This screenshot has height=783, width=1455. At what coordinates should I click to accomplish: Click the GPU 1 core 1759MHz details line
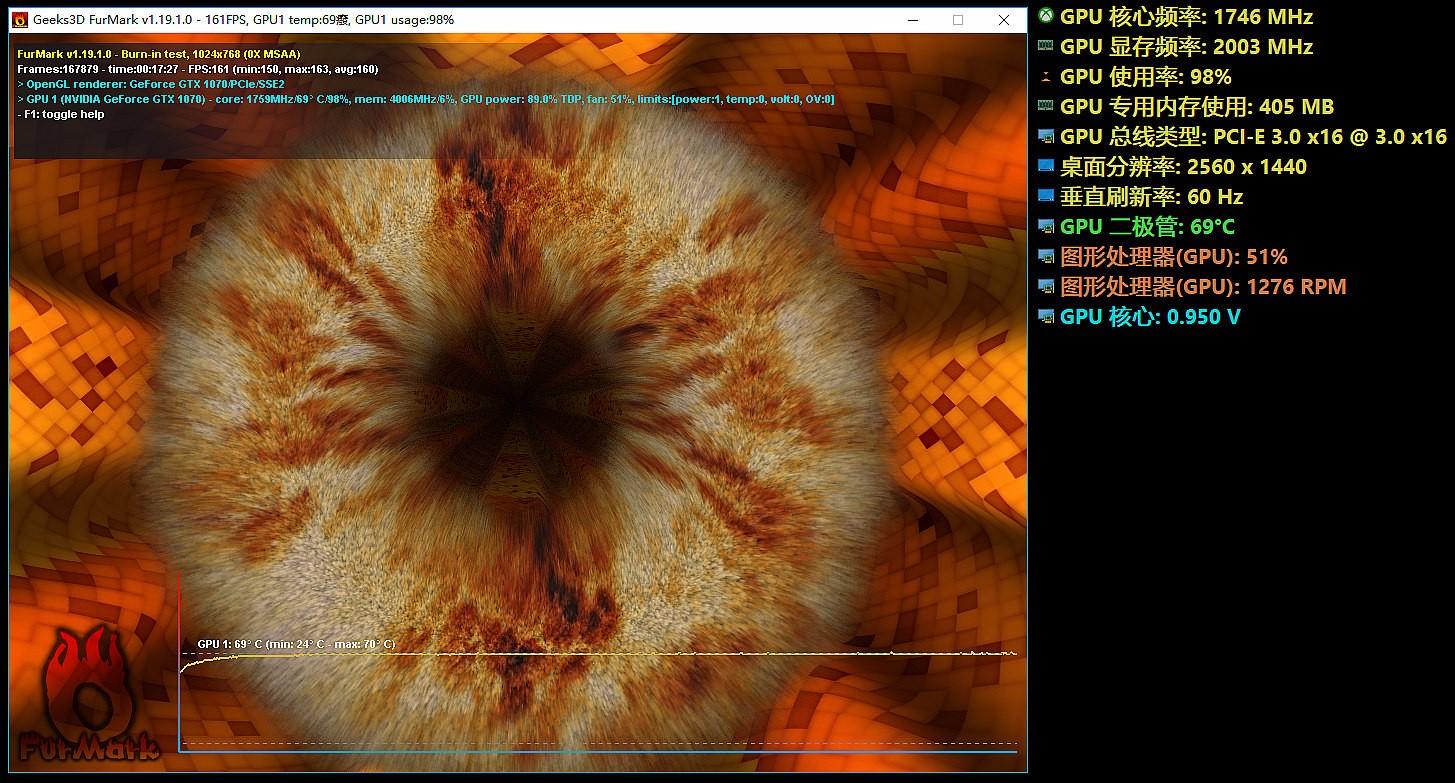click(426, 99)
